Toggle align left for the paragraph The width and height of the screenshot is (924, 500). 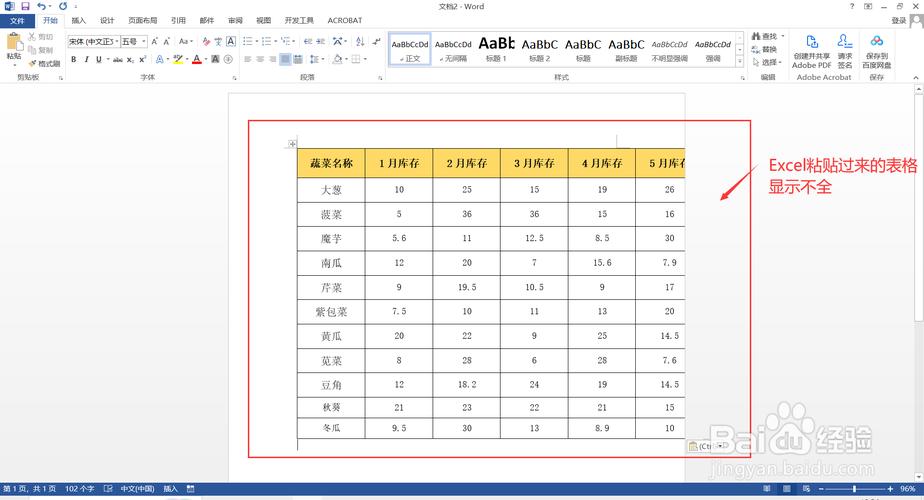click(x=248, y=60)
